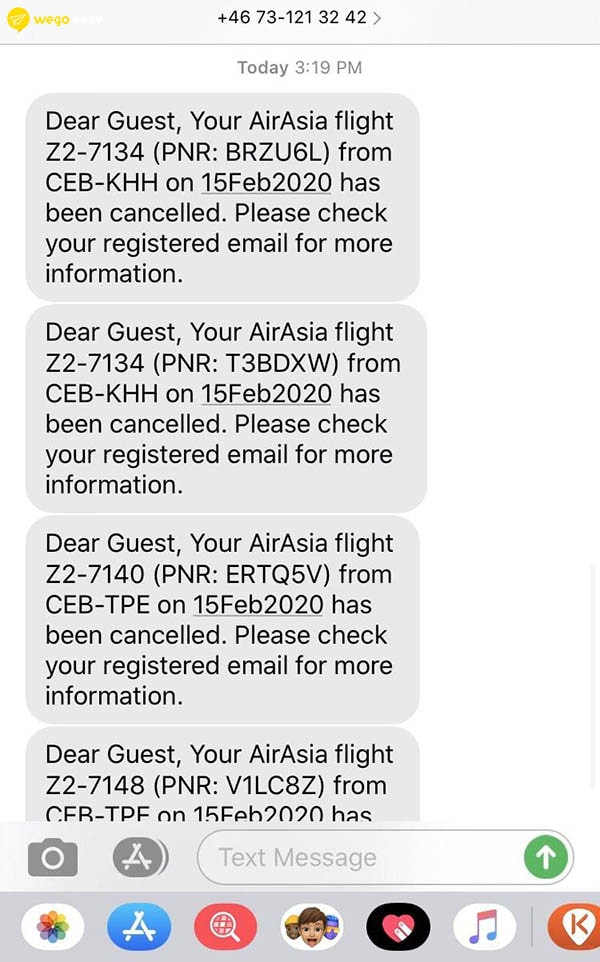Tap the Today 3:19 PM timestamp
The image size is (600, 962).
coord(300,68)
